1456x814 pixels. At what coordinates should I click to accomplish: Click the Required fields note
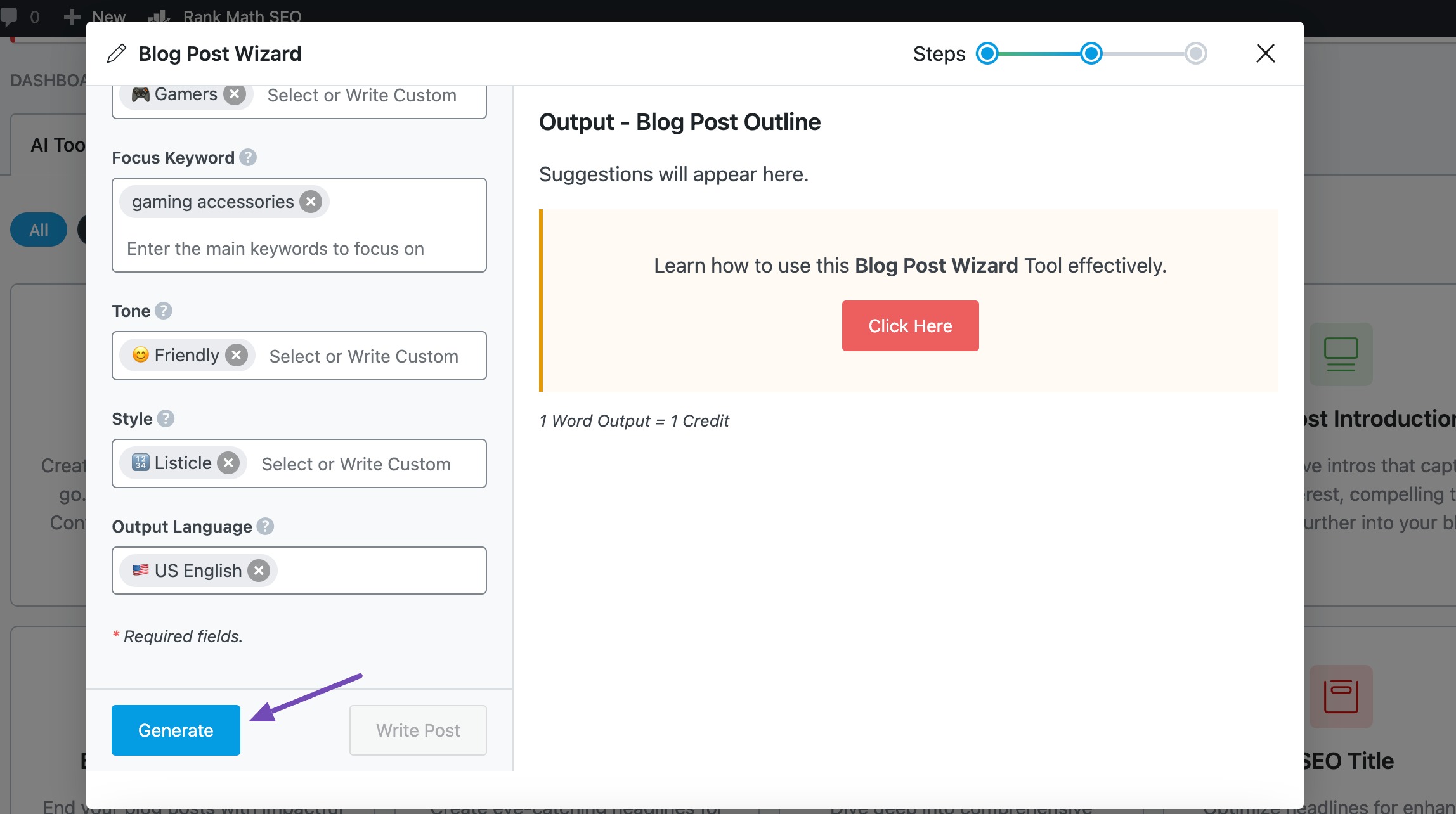pos(178,636)
